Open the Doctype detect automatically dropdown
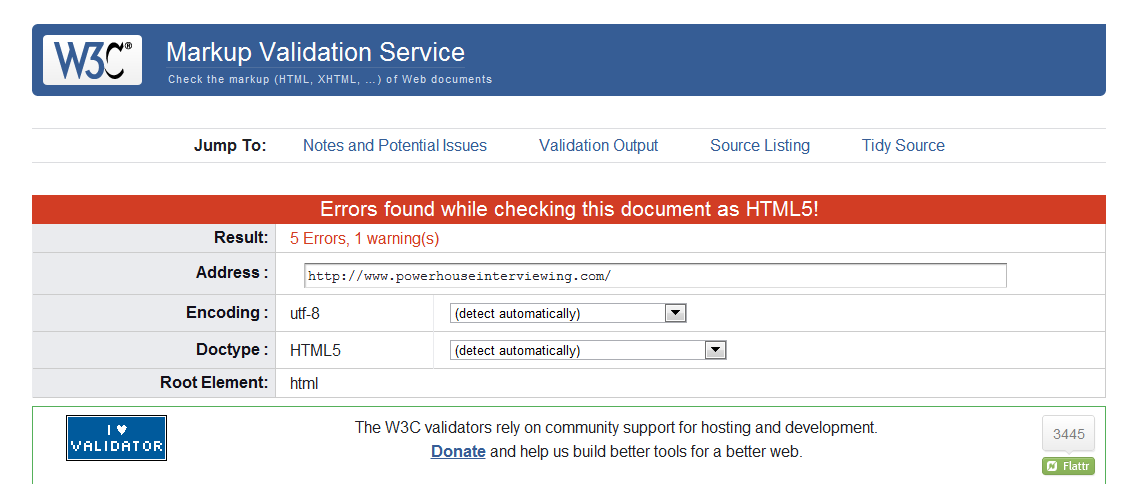This screenshot has width=1138, height=484. (x=588, y=350)
